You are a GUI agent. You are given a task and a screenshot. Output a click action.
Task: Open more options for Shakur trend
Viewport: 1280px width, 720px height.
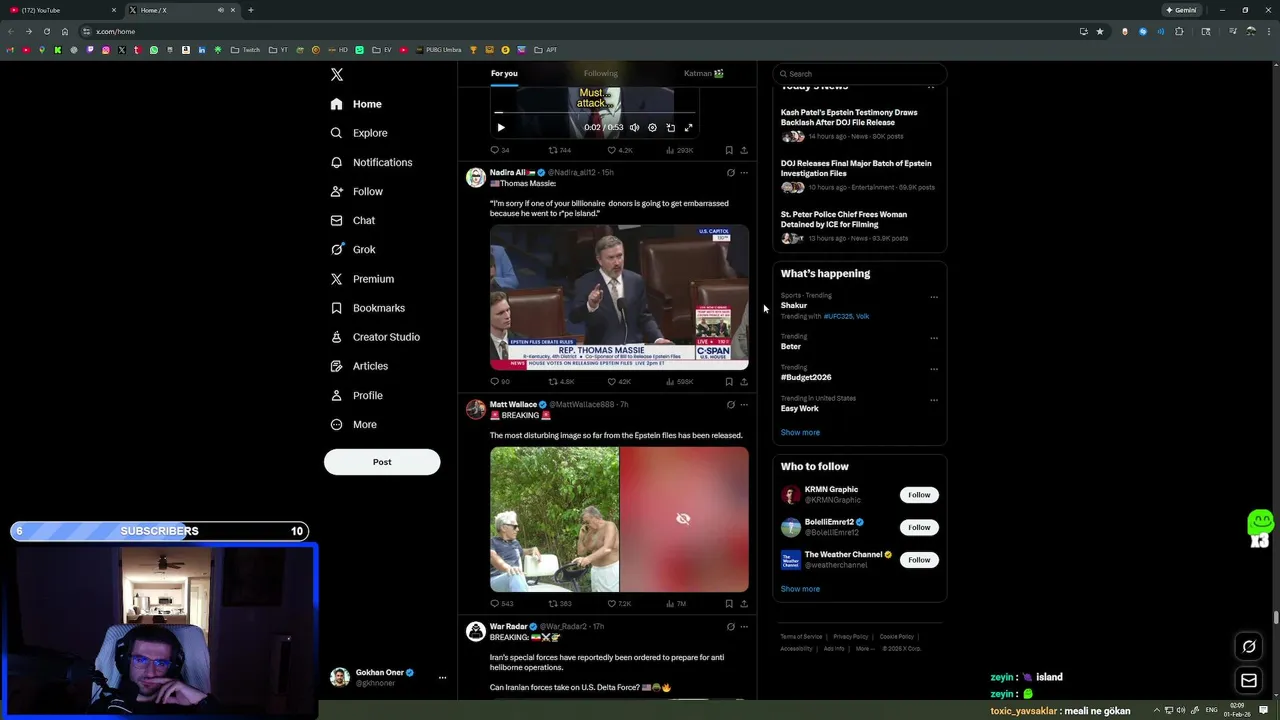[x=934, y=297]
